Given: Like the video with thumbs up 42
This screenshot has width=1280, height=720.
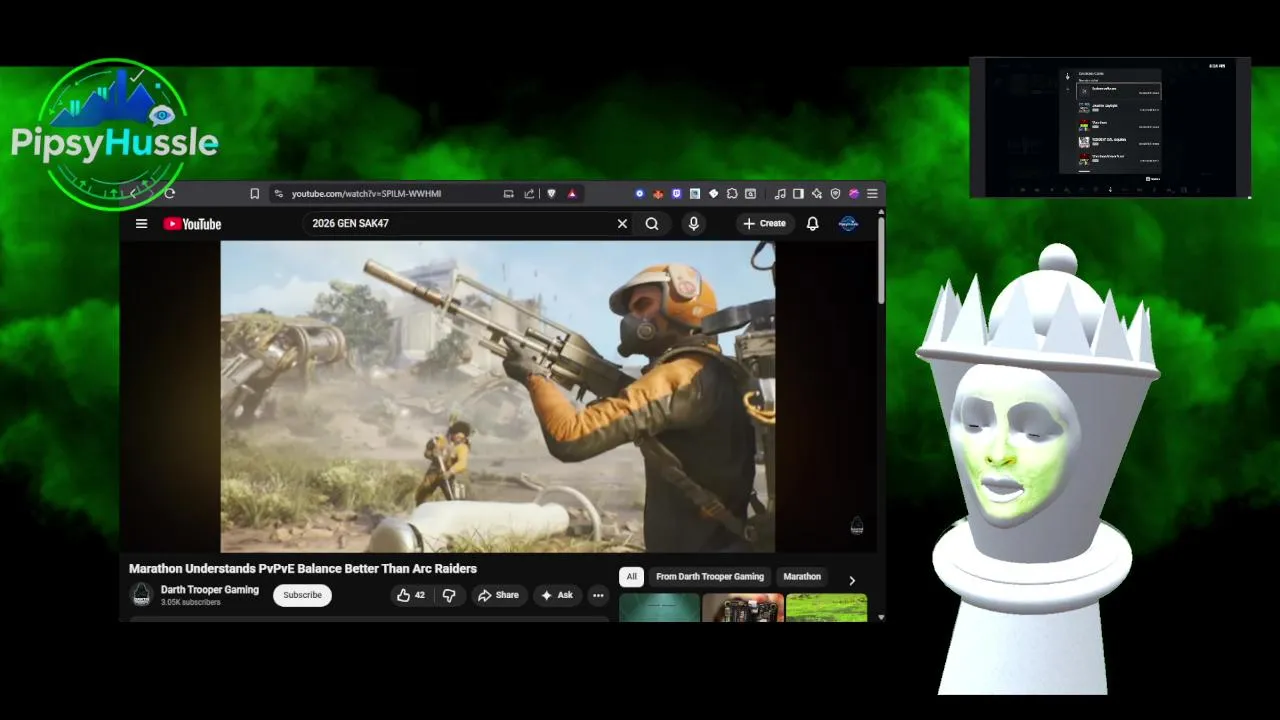Looking at the screenshot, I should (x=411, y=595).
